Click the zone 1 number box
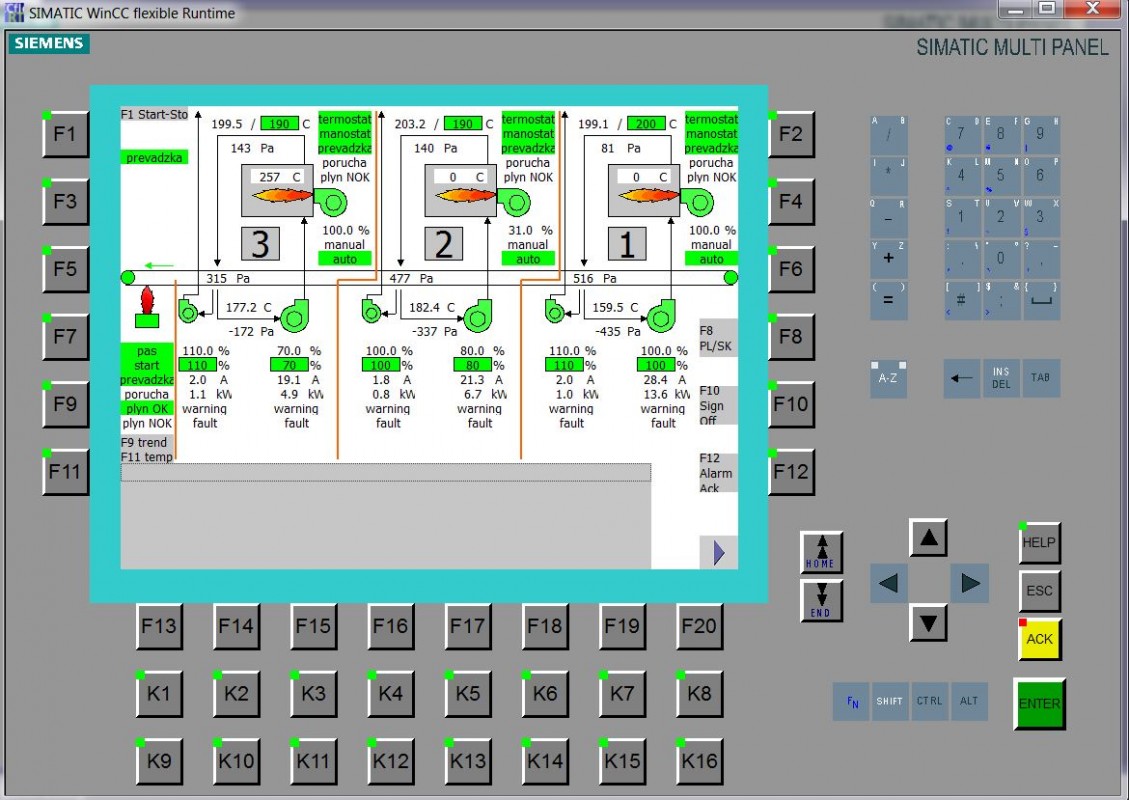This screenshot has width=1129, height=800. click(627, 244)
